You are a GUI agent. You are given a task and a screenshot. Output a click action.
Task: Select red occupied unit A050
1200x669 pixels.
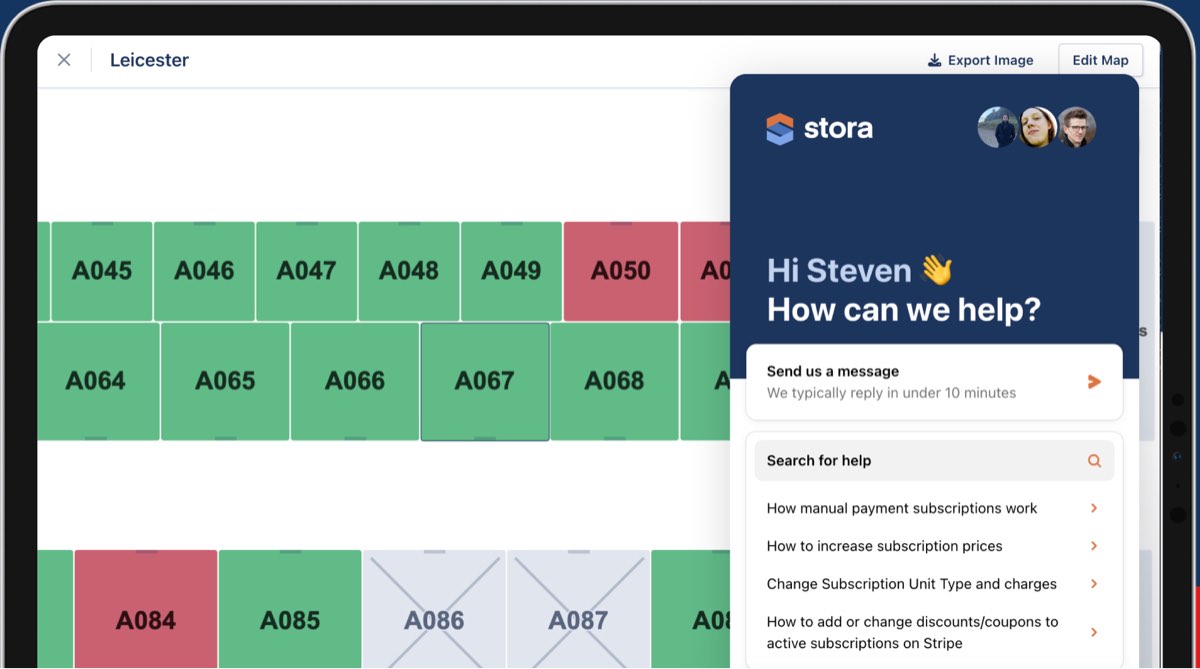pyautogui.click(x=621, y=271)
